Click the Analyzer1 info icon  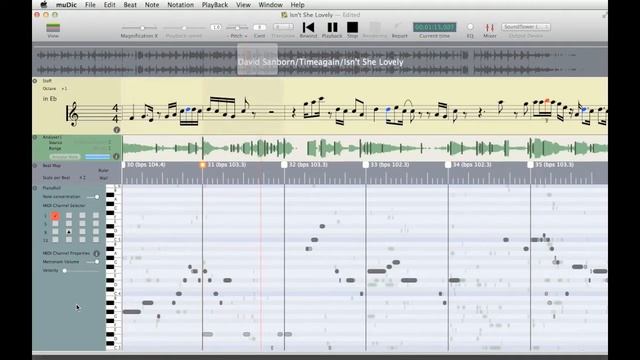[116, 156]
